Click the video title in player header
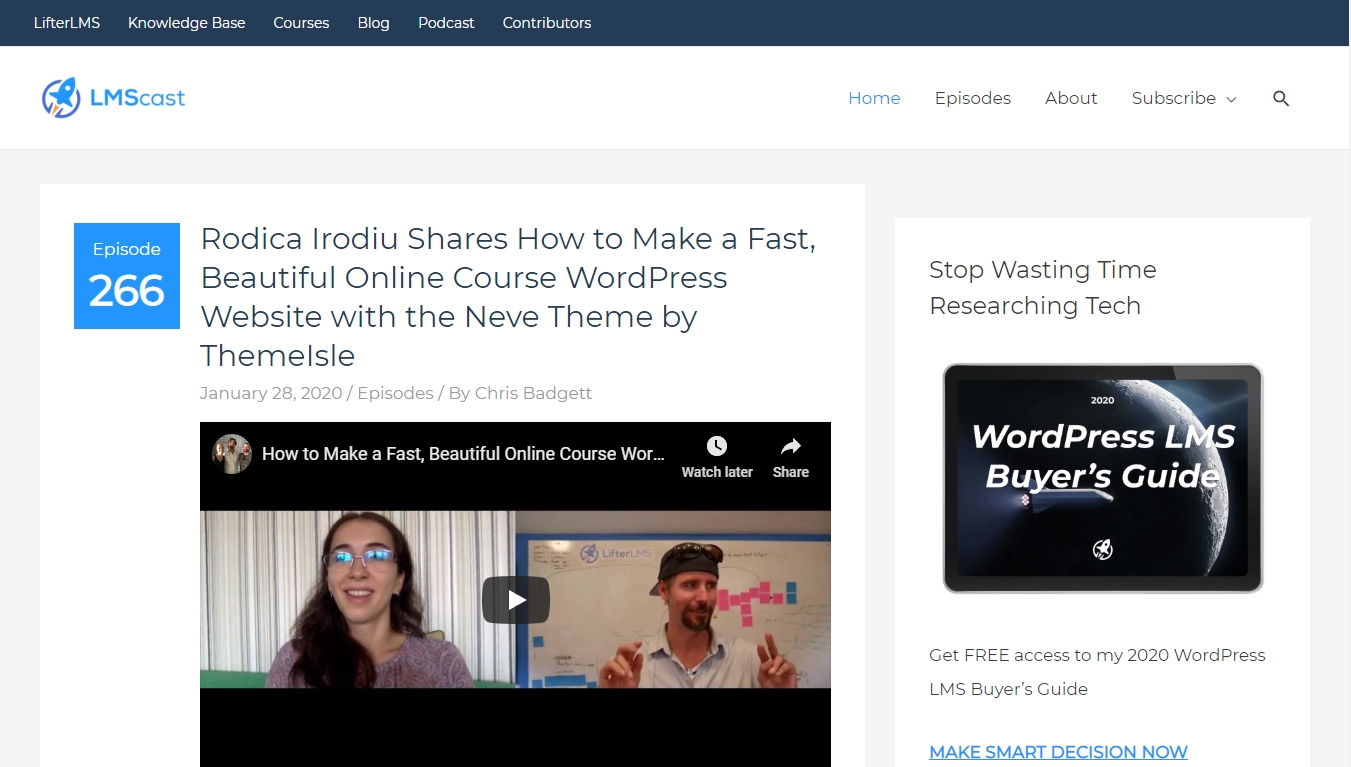This screenshot has width=1351, height=767. tap(463, 454)
